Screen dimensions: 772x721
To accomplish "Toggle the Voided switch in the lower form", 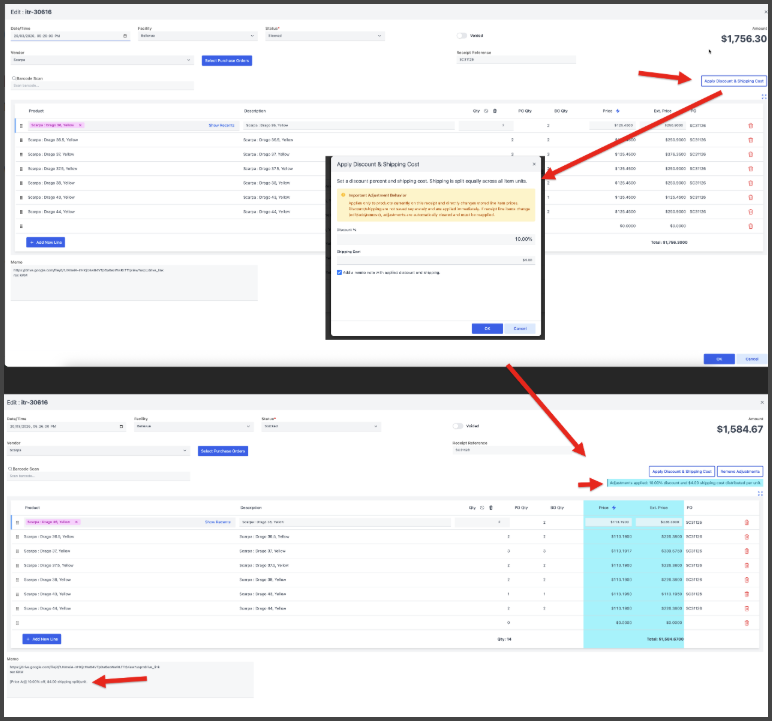I will (x=459, y=426).
